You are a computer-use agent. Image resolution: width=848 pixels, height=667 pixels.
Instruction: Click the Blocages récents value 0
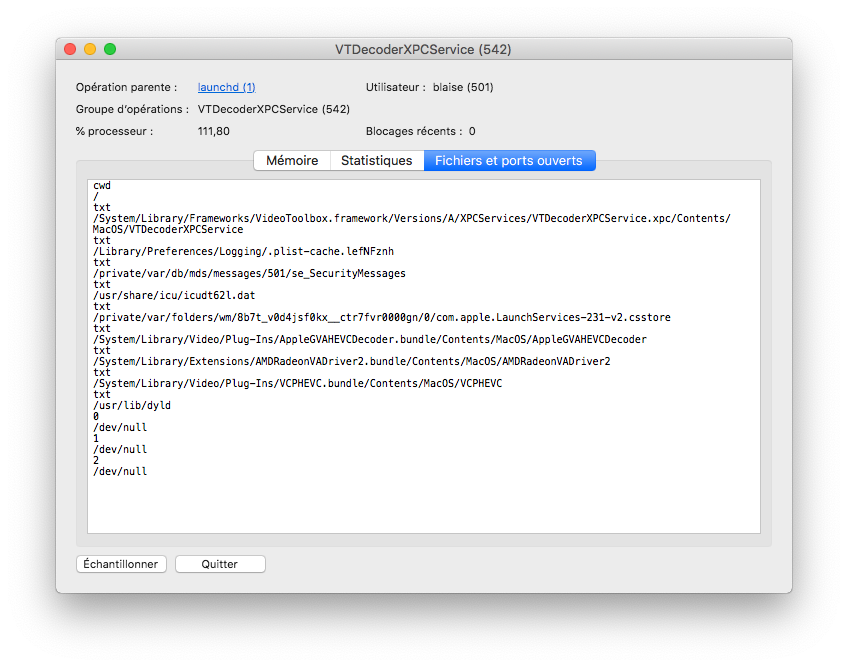472,131
